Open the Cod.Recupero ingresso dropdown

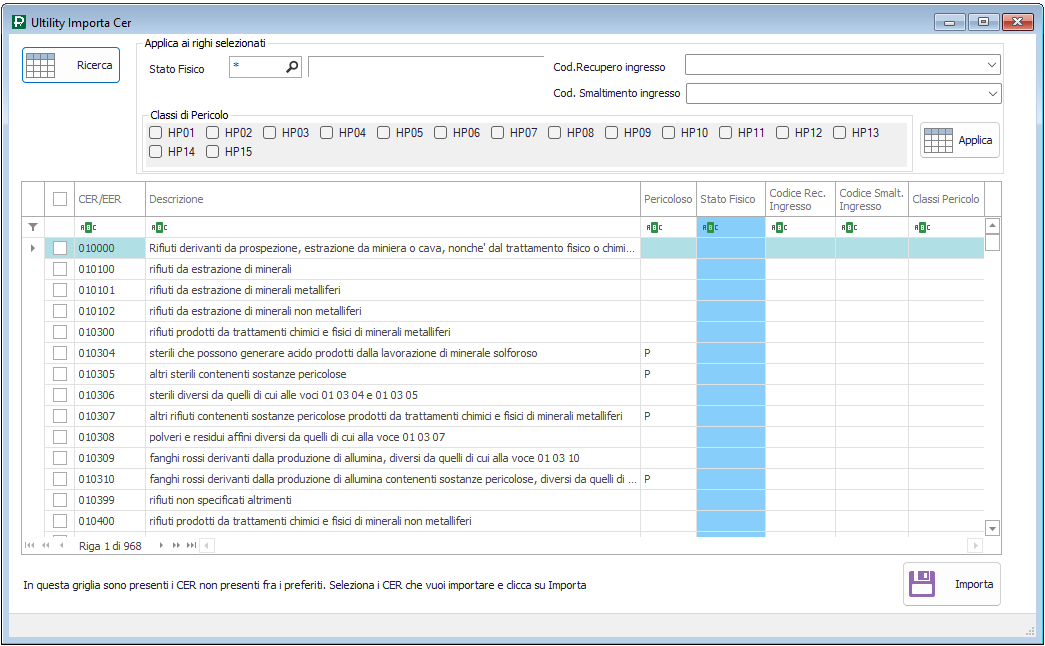pyautogui.click(x=991, y=66)
